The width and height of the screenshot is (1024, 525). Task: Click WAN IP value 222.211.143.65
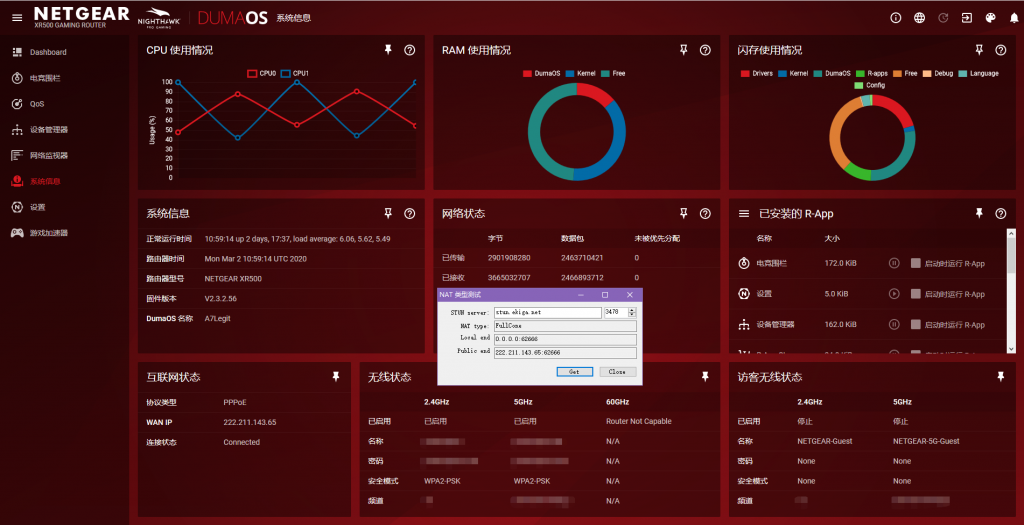[249, 422]
